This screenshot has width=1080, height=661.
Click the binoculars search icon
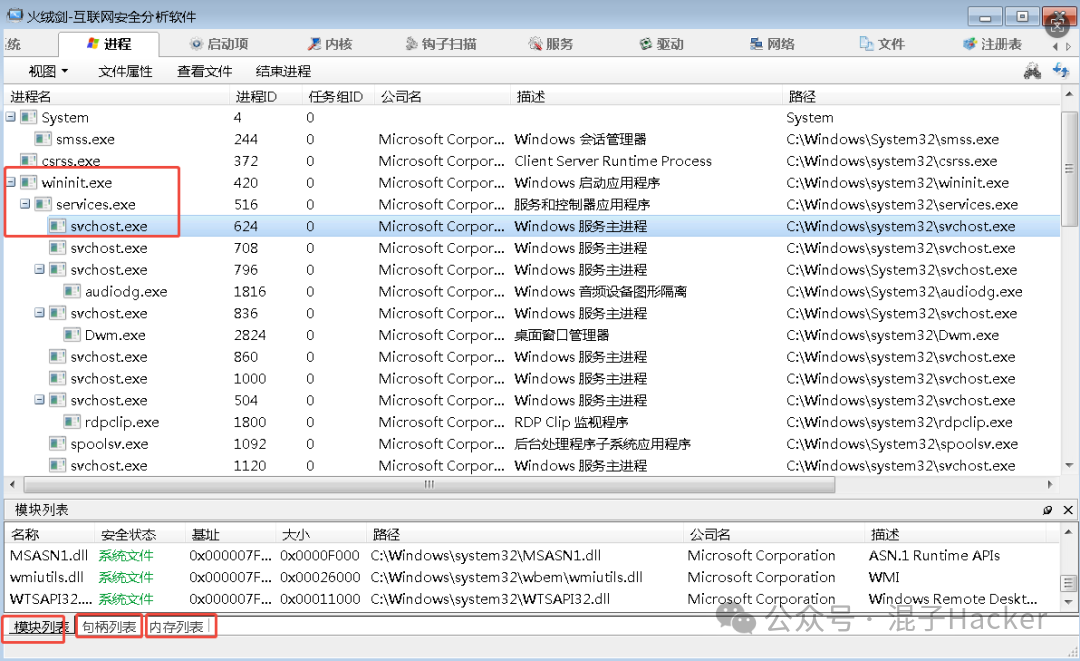pos(1031,71)
